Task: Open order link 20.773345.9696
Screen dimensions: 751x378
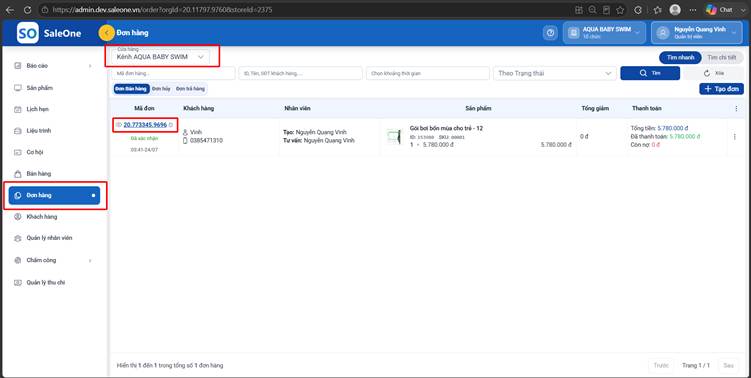Action: [145, 125]
